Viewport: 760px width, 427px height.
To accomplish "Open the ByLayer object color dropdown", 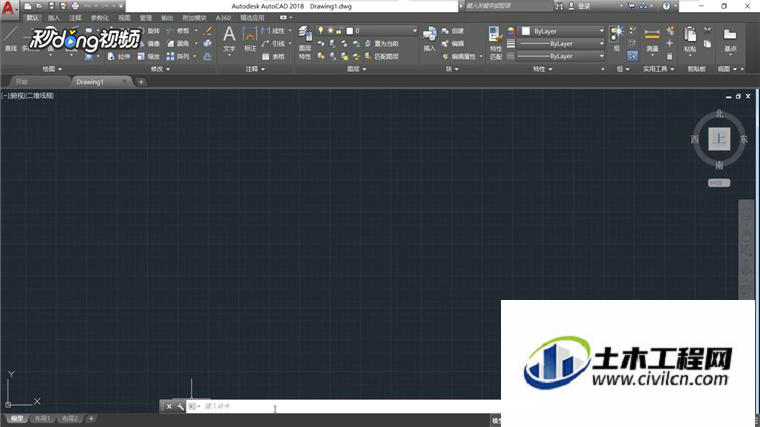I will click(x=602, y=31).
